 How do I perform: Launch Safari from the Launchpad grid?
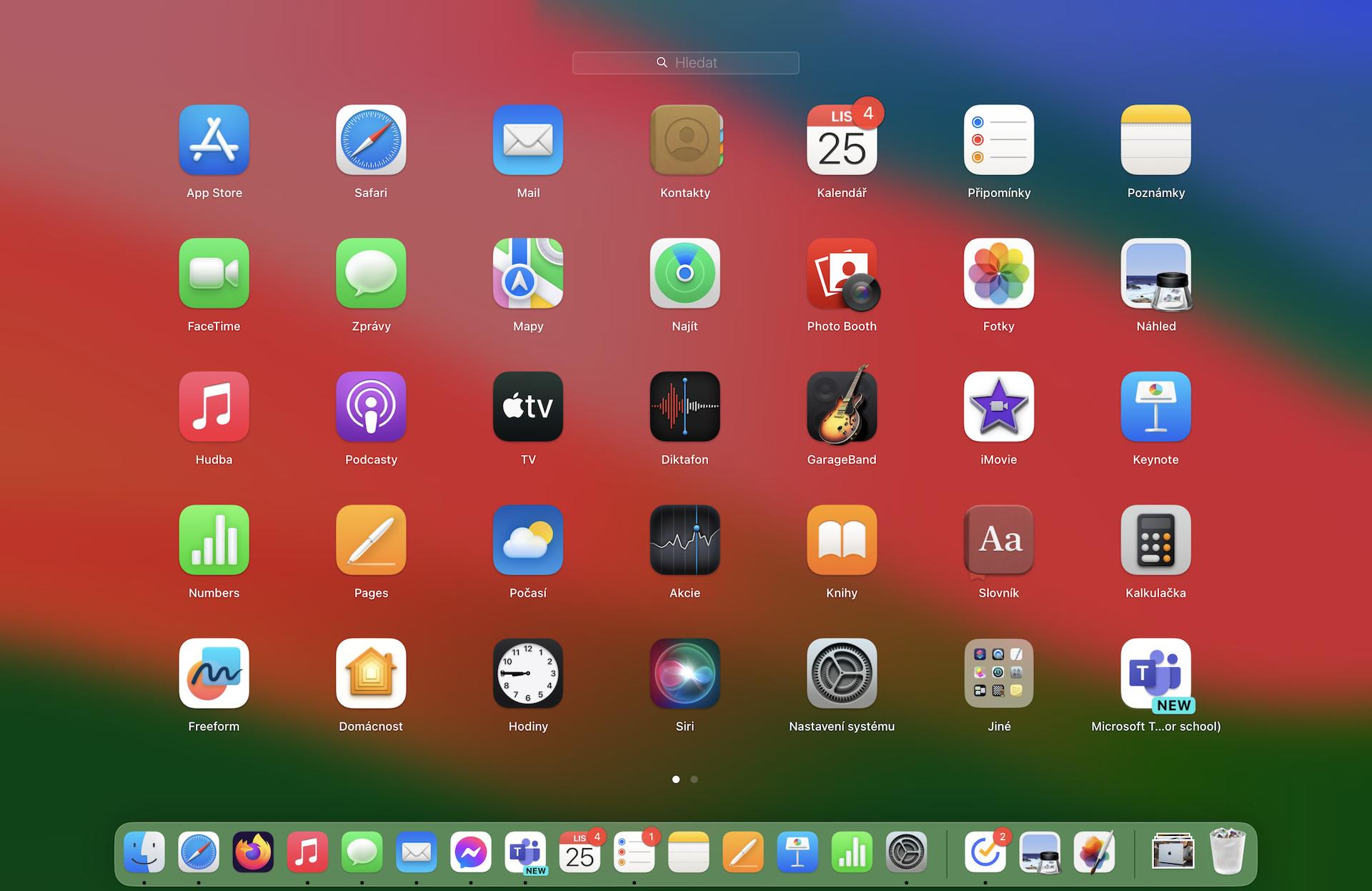371,140
